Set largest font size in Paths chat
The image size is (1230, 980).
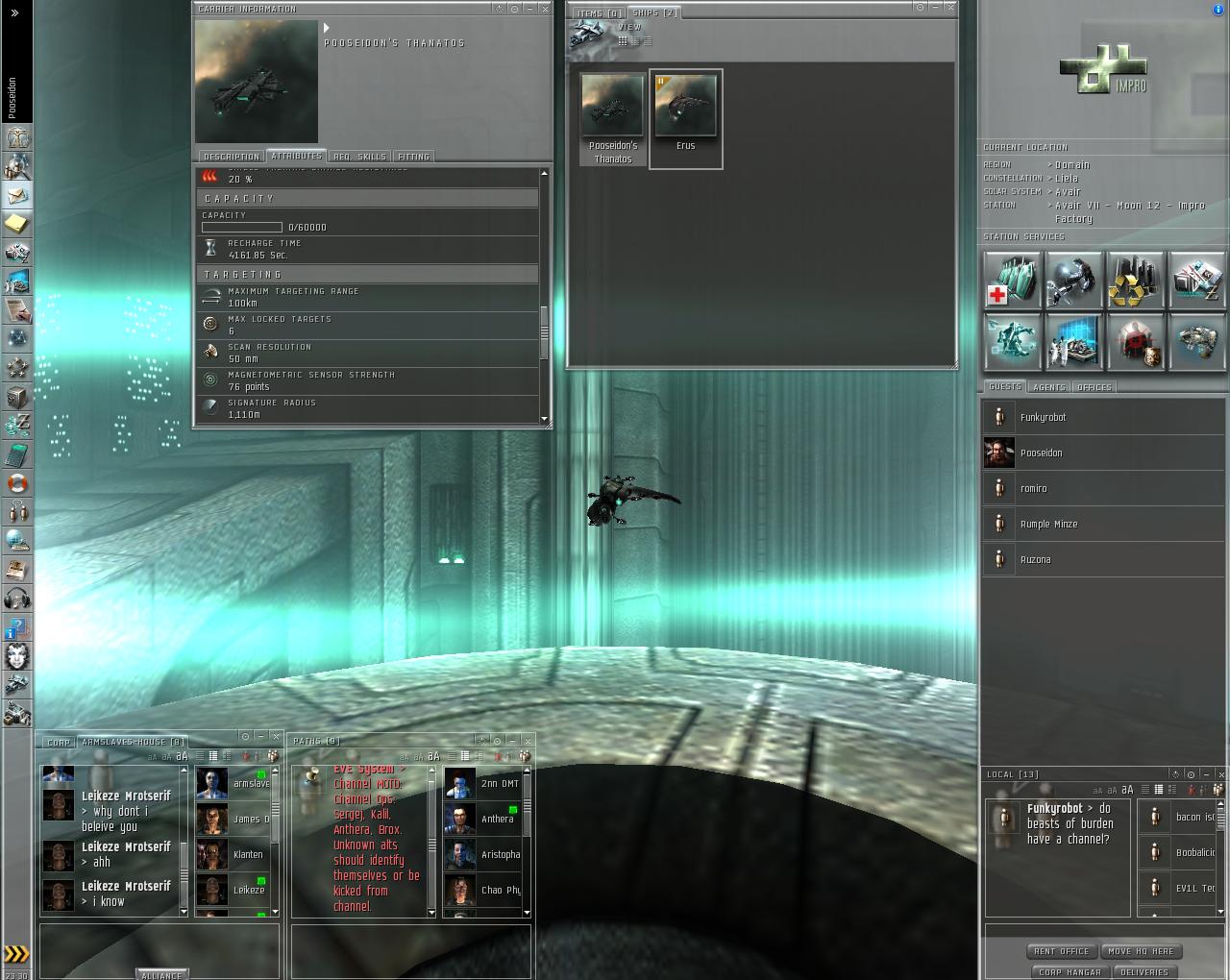point(433,757)
